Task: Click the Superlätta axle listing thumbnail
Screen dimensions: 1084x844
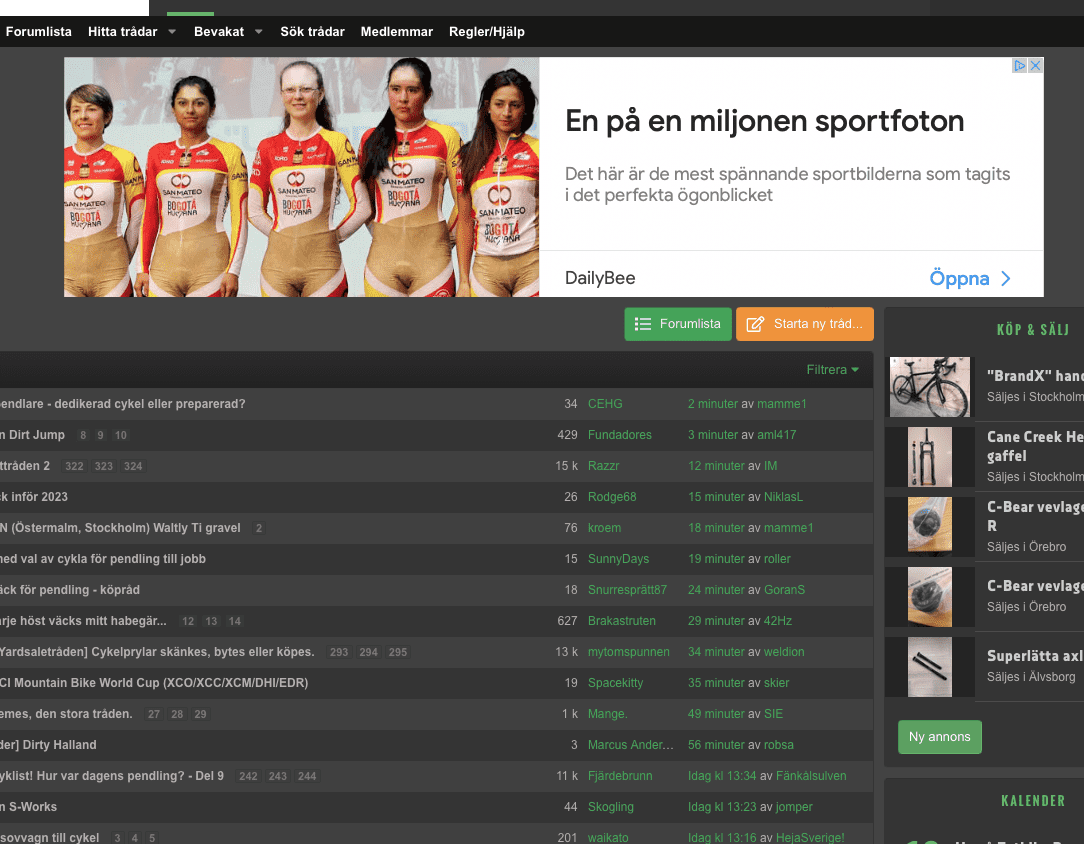Action: 929,667
